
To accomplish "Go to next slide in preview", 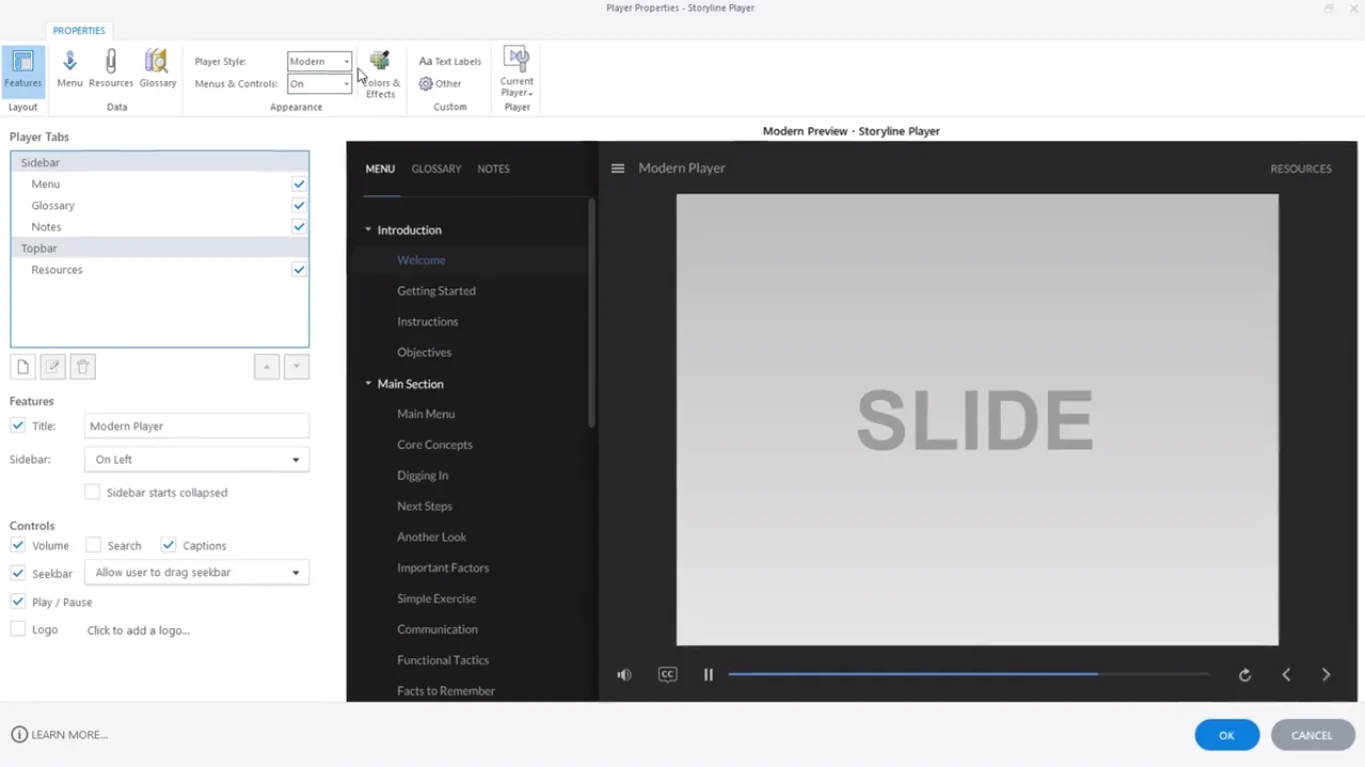I will point(1326,675).
